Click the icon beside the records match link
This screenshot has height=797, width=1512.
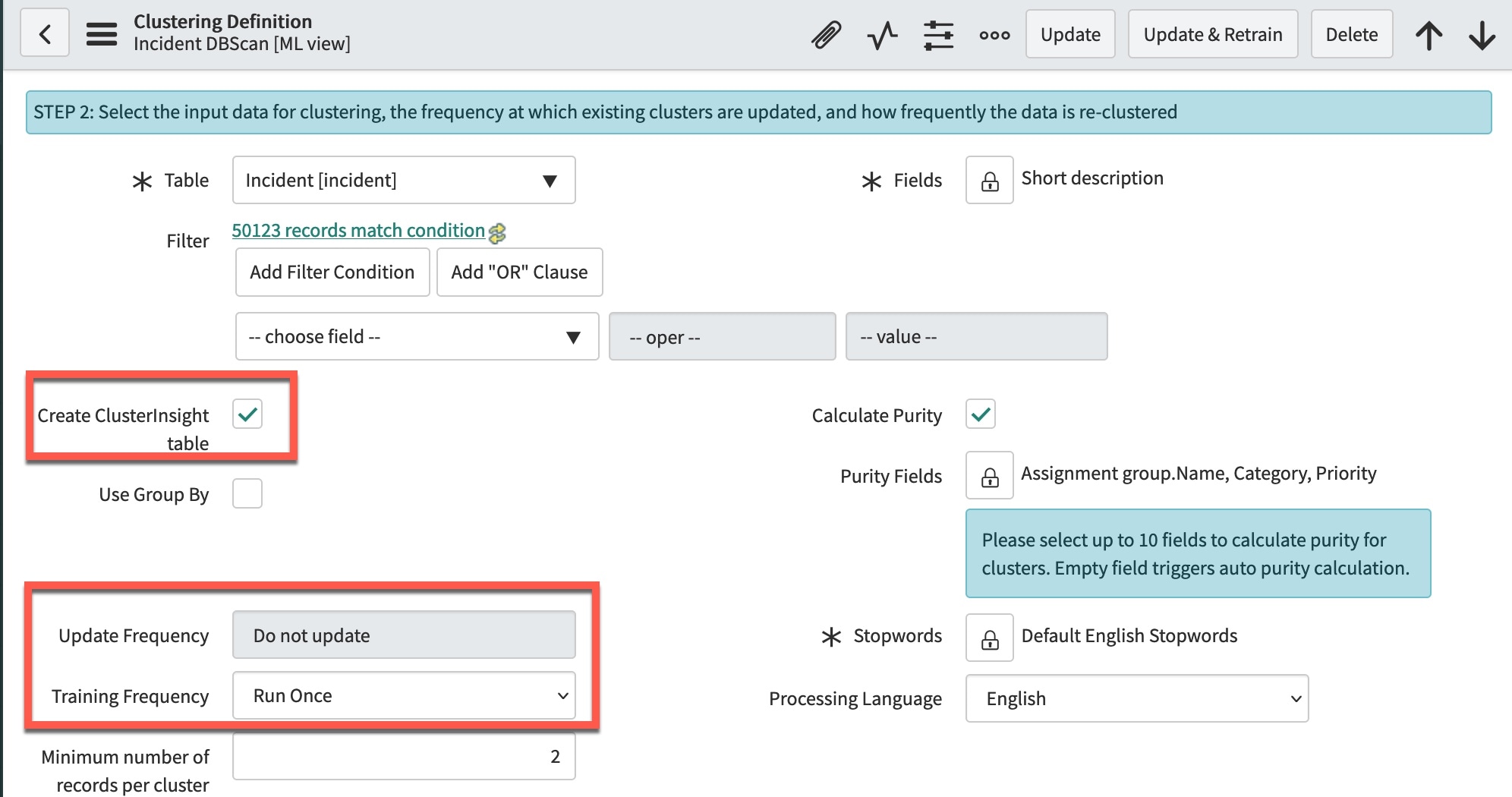(499, 232)
